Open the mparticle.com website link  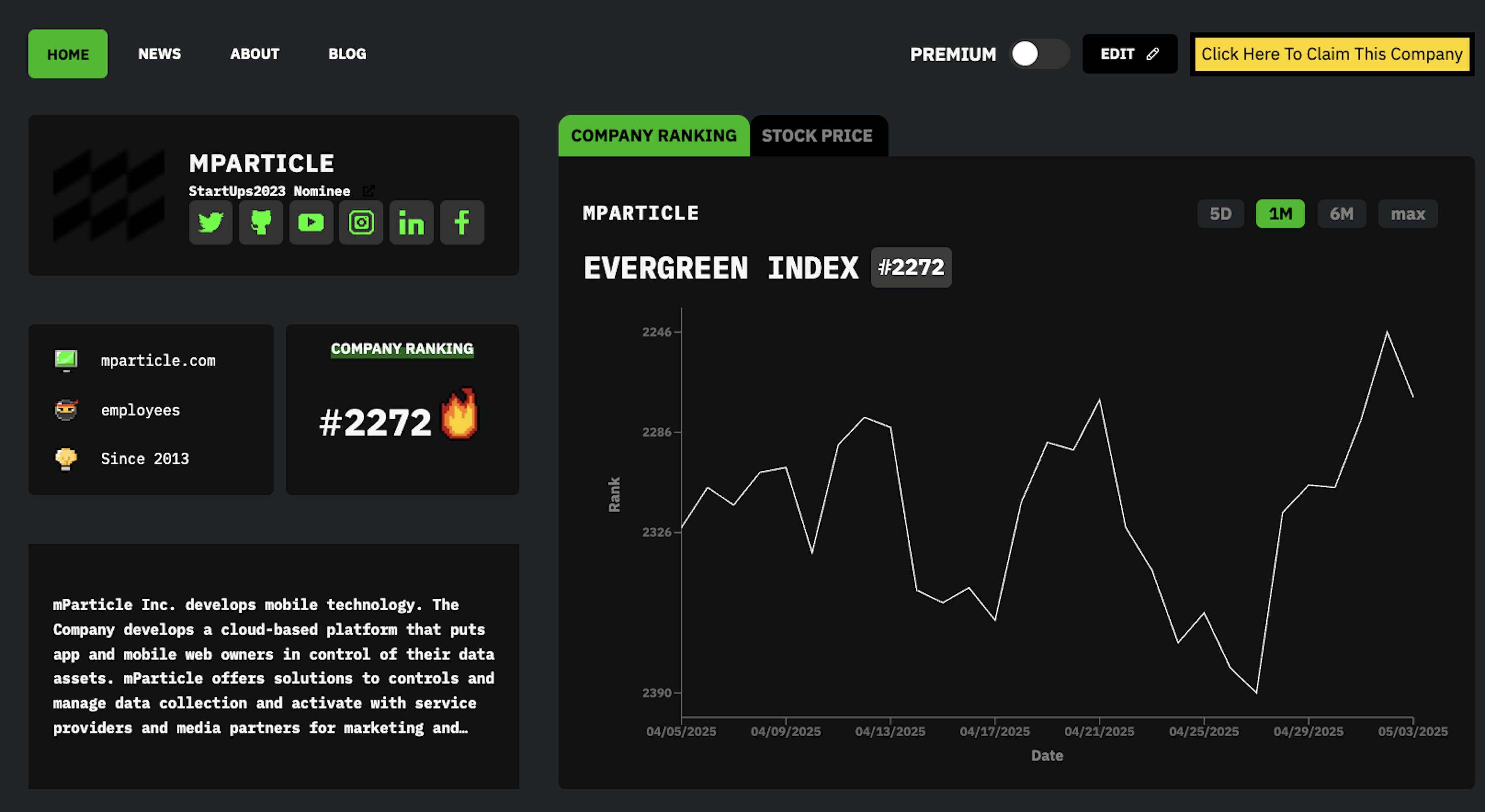pos(159,360)
